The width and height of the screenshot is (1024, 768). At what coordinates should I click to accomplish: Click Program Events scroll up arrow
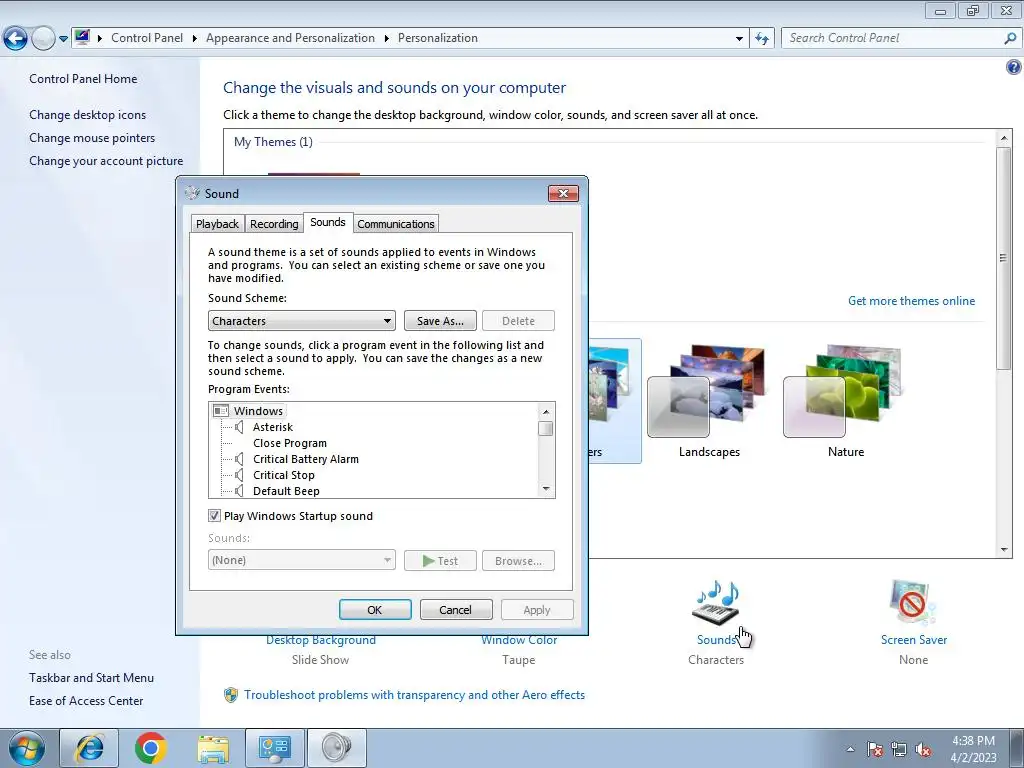(x=546, y=411)
